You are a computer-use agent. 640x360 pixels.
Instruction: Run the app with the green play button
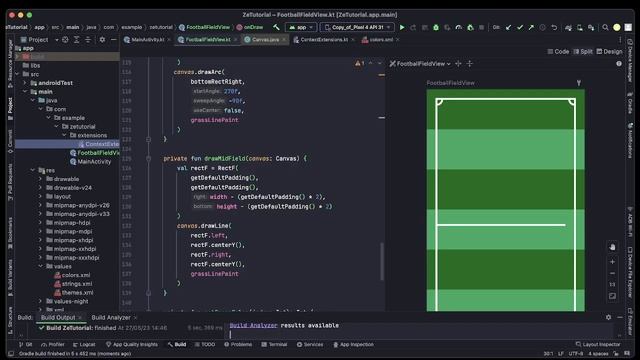pyautogui.click(x=402, y=27)
